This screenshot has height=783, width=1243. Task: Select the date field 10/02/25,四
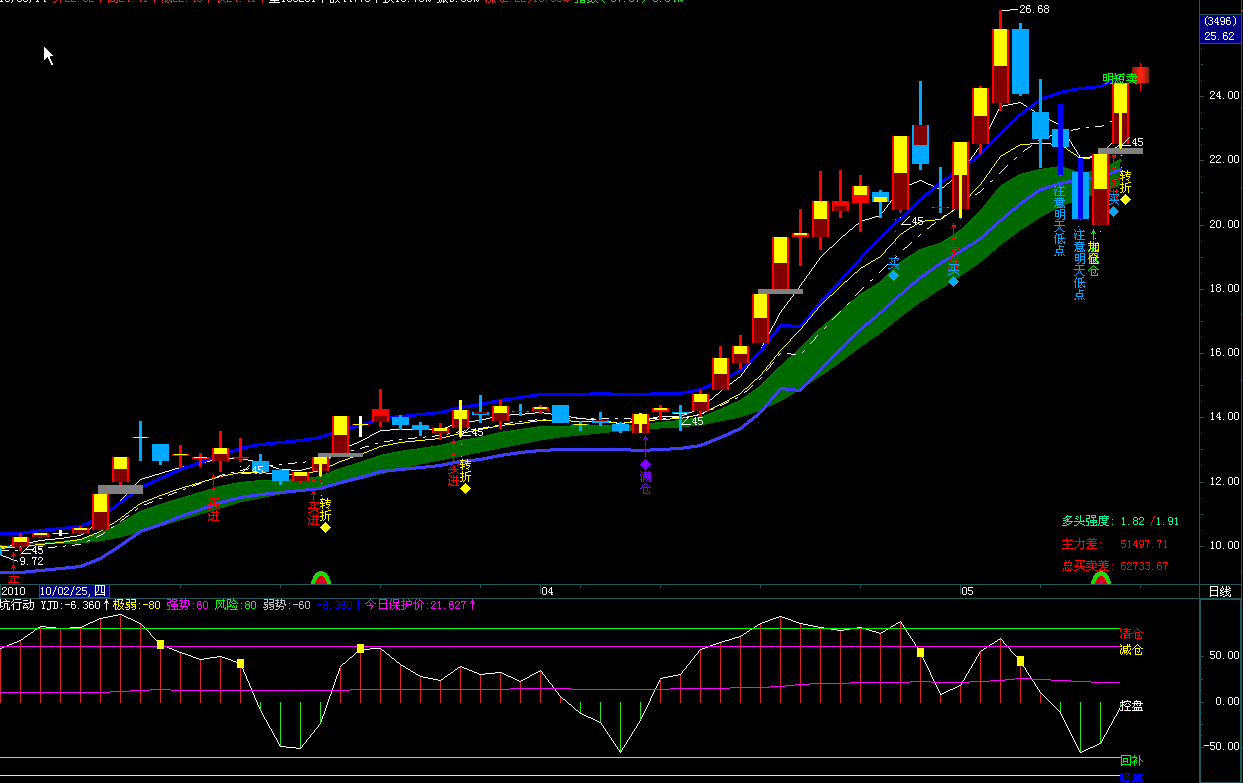(72, 591)
